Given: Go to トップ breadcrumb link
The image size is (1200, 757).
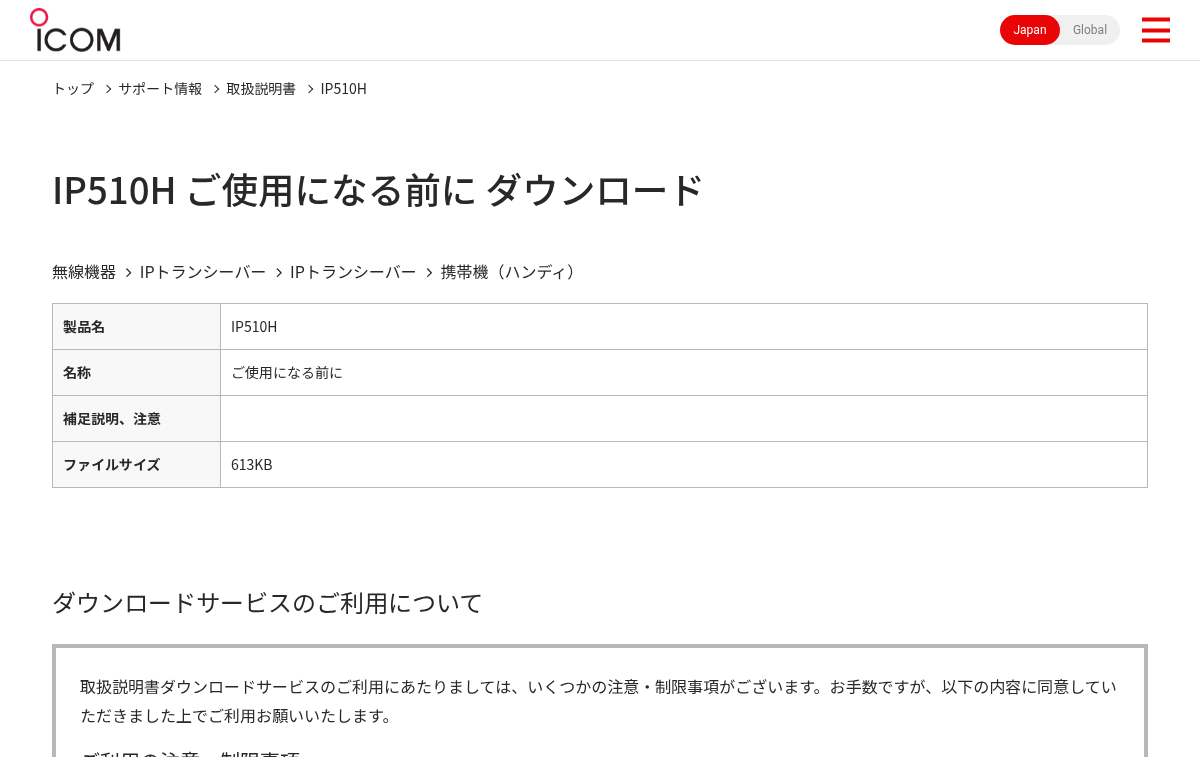Looking at the screenshot, I should pos(73,88).
